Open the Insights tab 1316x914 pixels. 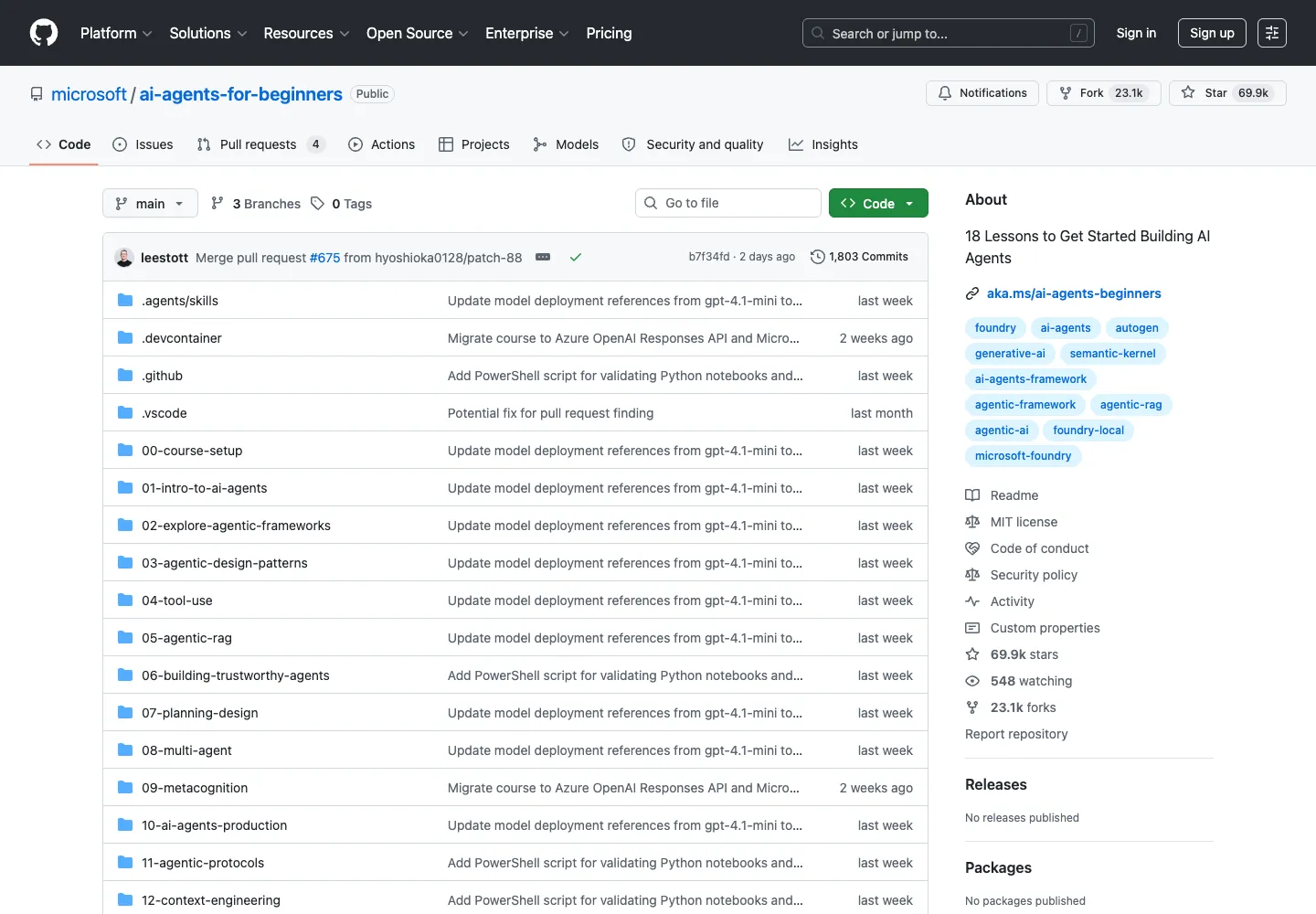coord(823,144)
